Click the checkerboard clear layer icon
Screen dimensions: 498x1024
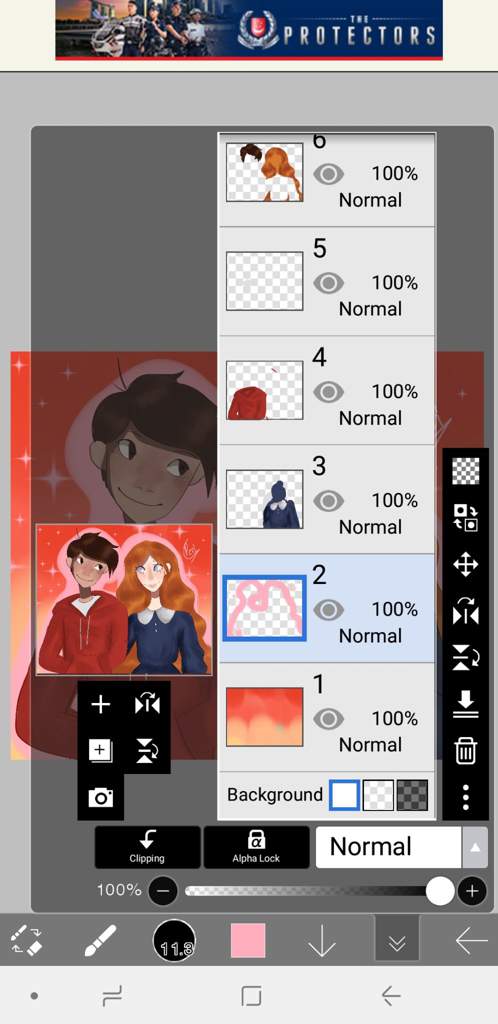click(x=465, y=471)
